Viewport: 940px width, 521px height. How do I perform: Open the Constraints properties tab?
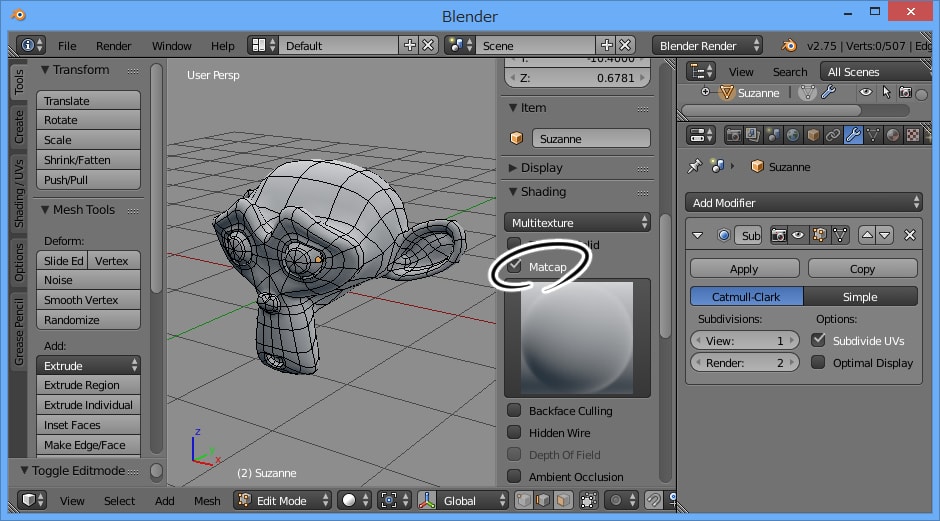click(833, 135)
